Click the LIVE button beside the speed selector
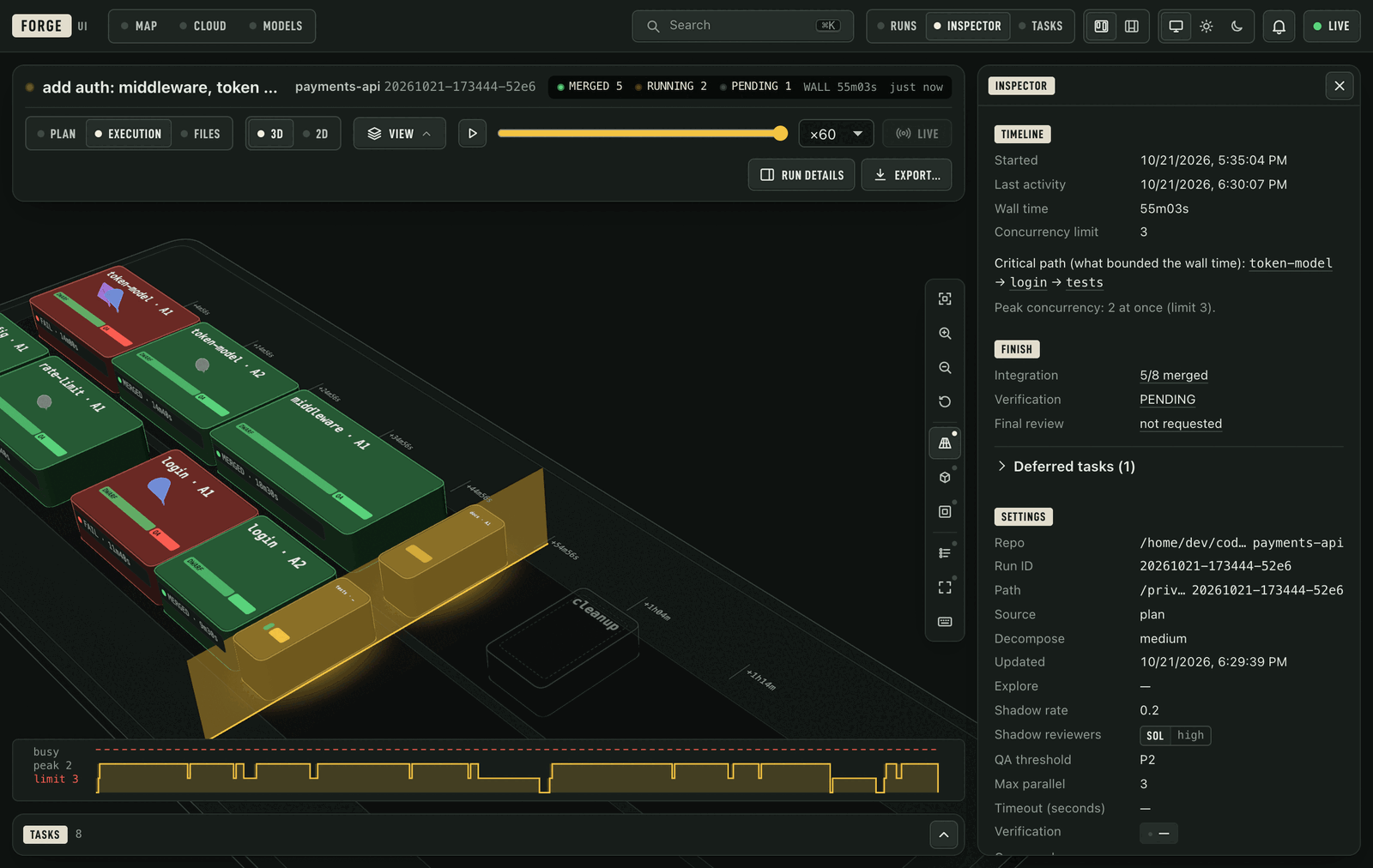 (917, 134)
